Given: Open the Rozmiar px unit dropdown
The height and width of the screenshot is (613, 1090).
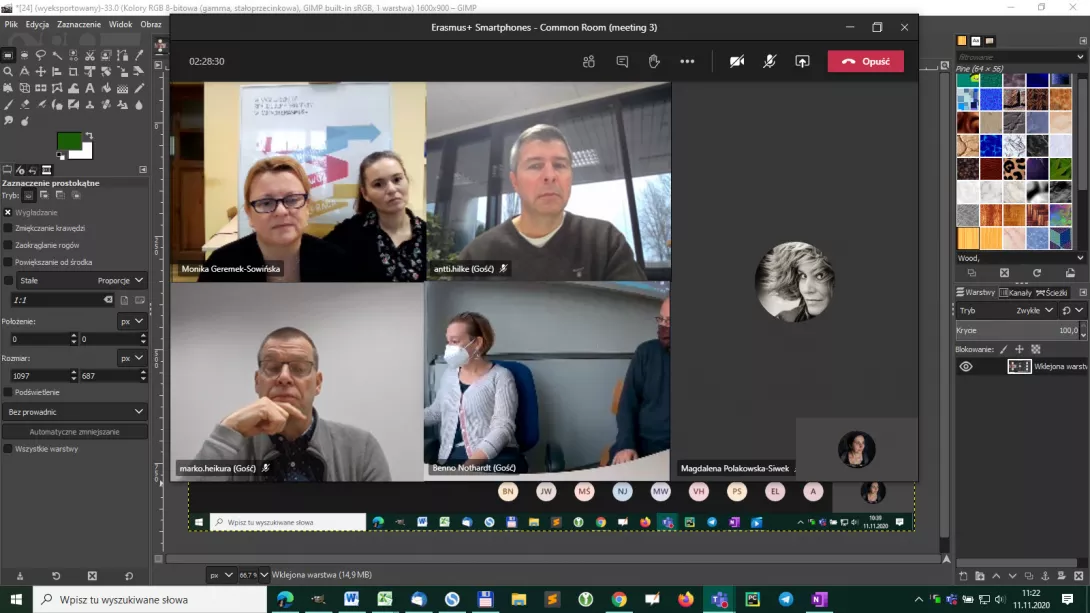Looking at the screenshot, I should click(x=131, y=358).
